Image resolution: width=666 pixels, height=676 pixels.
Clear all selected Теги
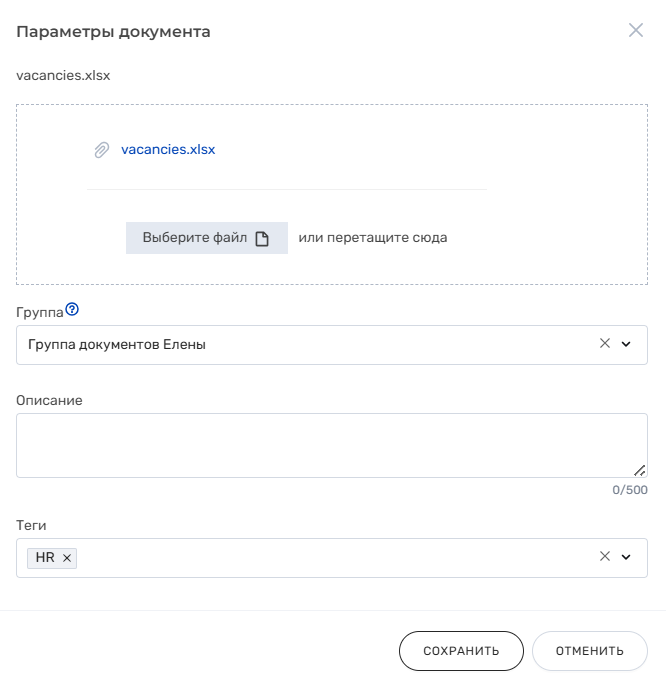[604, 557]
